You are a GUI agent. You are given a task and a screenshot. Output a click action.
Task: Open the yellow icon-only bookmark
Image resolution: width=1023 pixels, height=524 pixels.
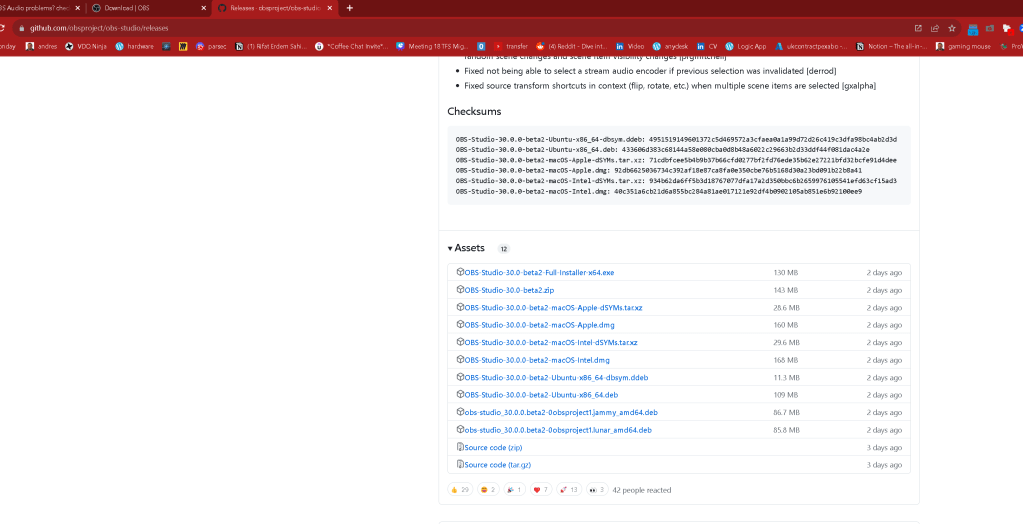click(183, 46)
